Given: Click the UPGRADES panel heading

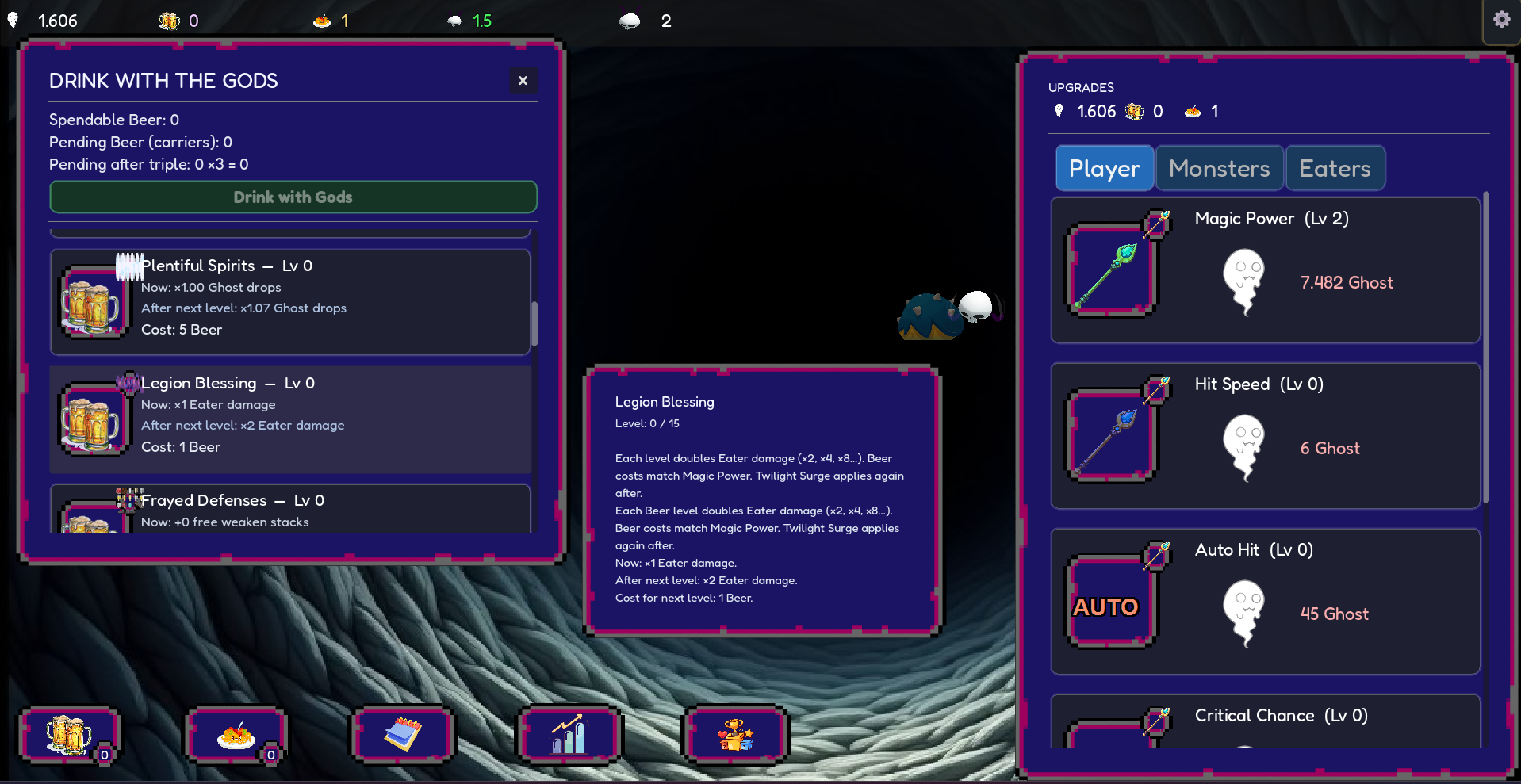Looking at the screenshot, I should [1081, 87].
